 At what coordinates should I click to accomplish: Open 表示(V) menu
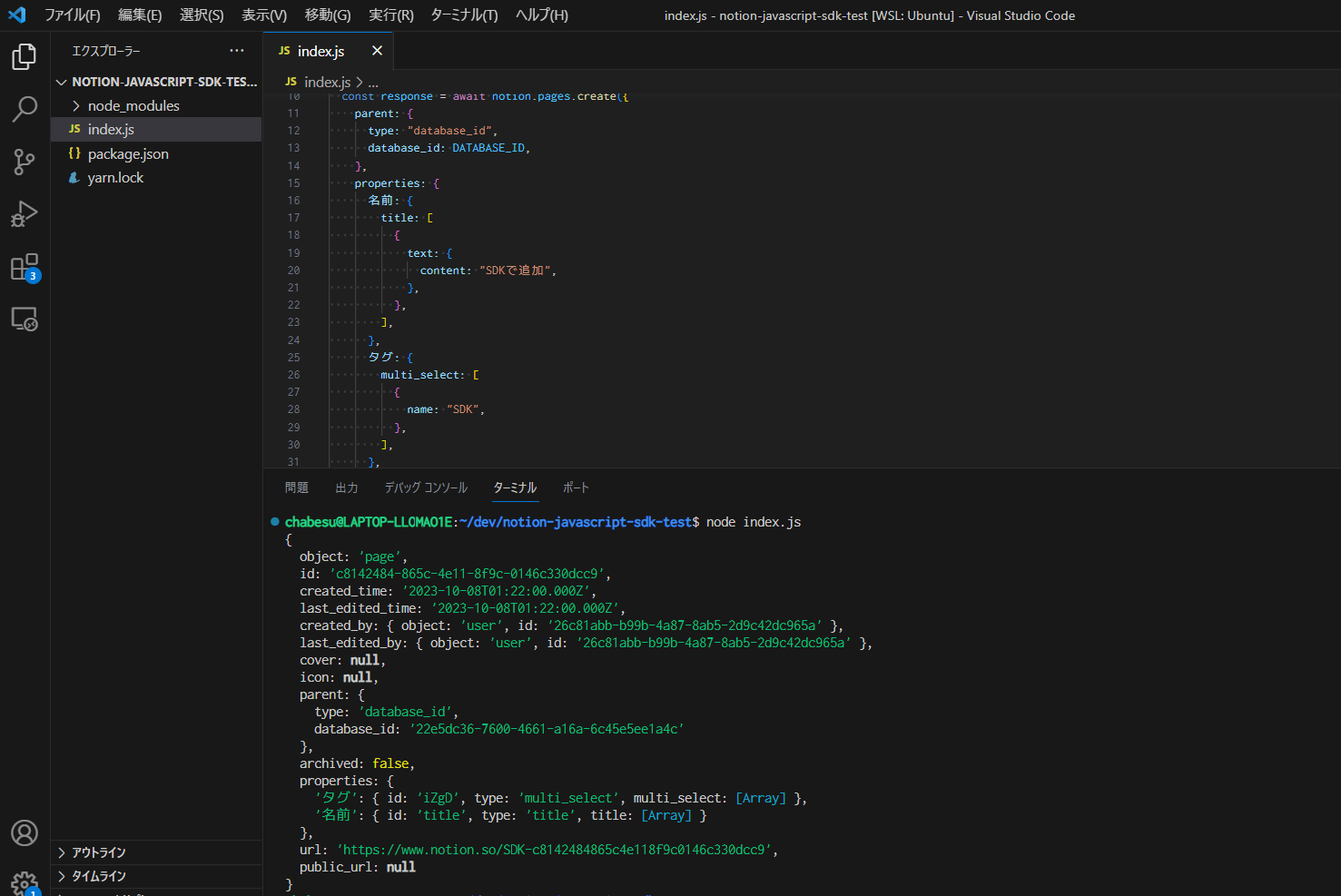click(264, 15)
